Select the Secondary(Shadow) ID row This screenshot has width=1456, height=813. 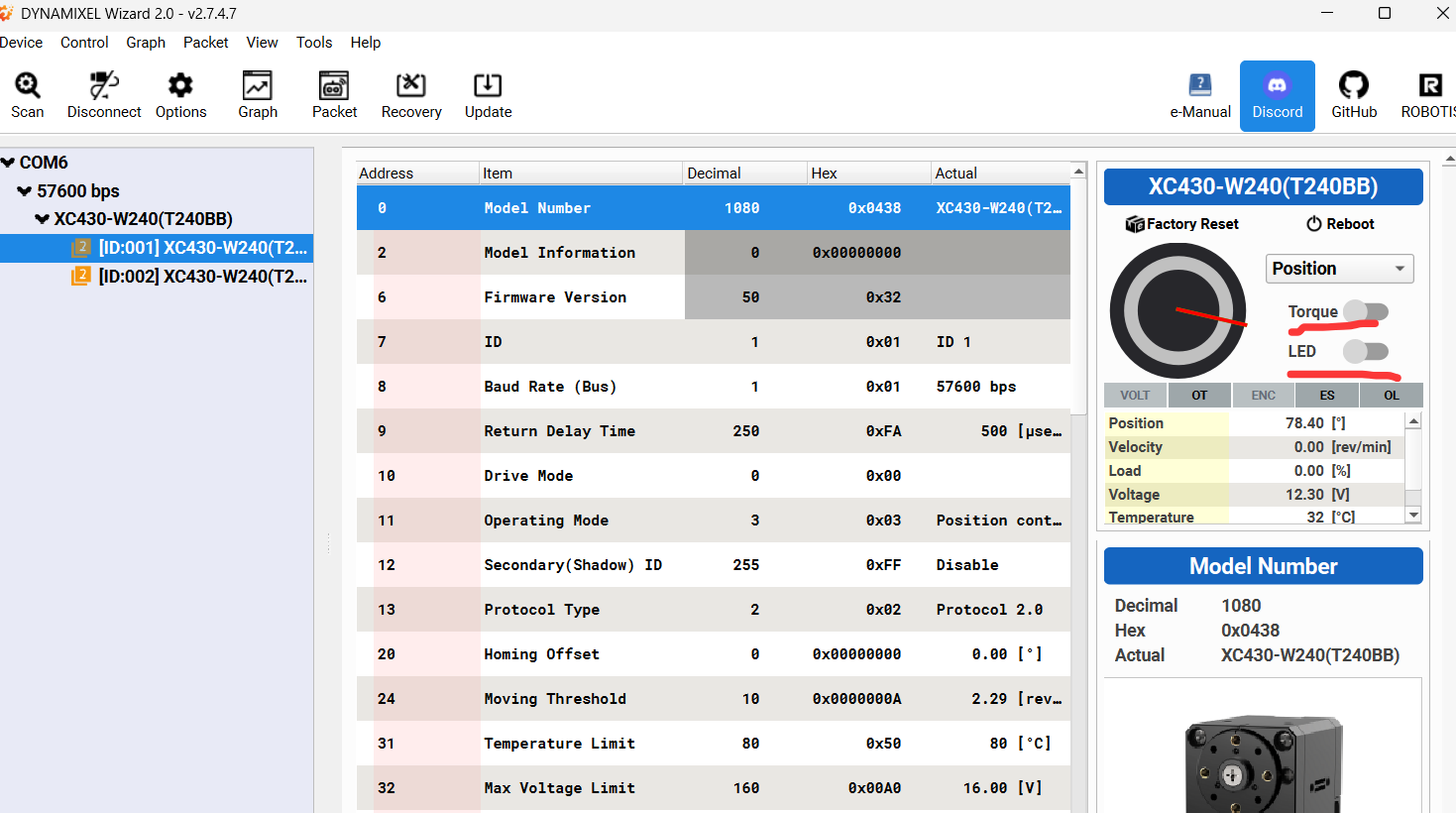coord(714,565)
